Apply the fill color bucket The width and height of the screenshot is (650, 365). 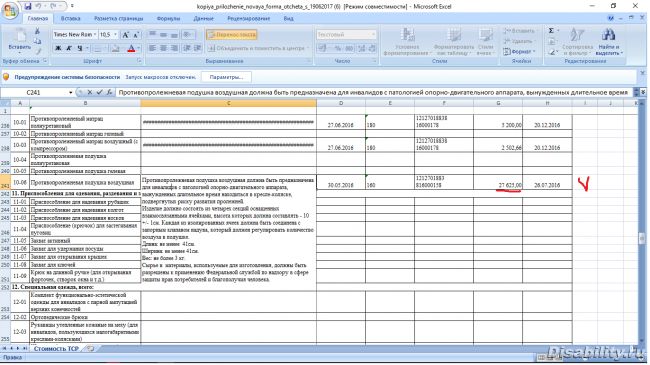[116, 49]
